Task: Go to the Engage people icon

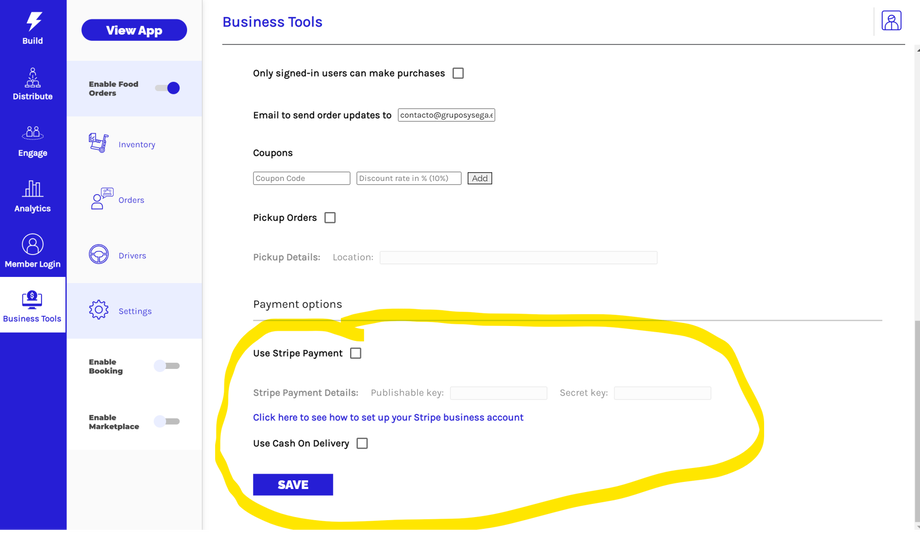Action: 33,133
